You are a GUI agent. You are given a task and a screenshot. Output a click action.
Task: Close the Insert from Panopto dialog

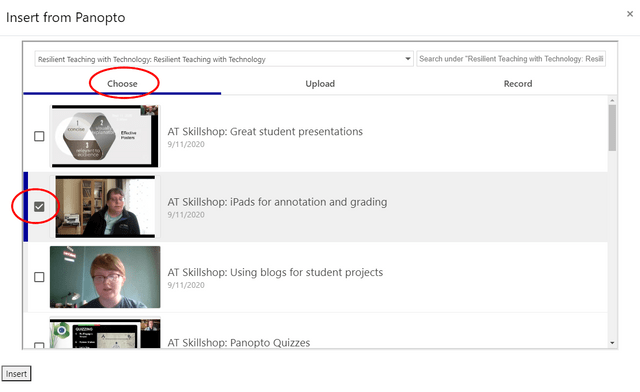tap(630, 14)
